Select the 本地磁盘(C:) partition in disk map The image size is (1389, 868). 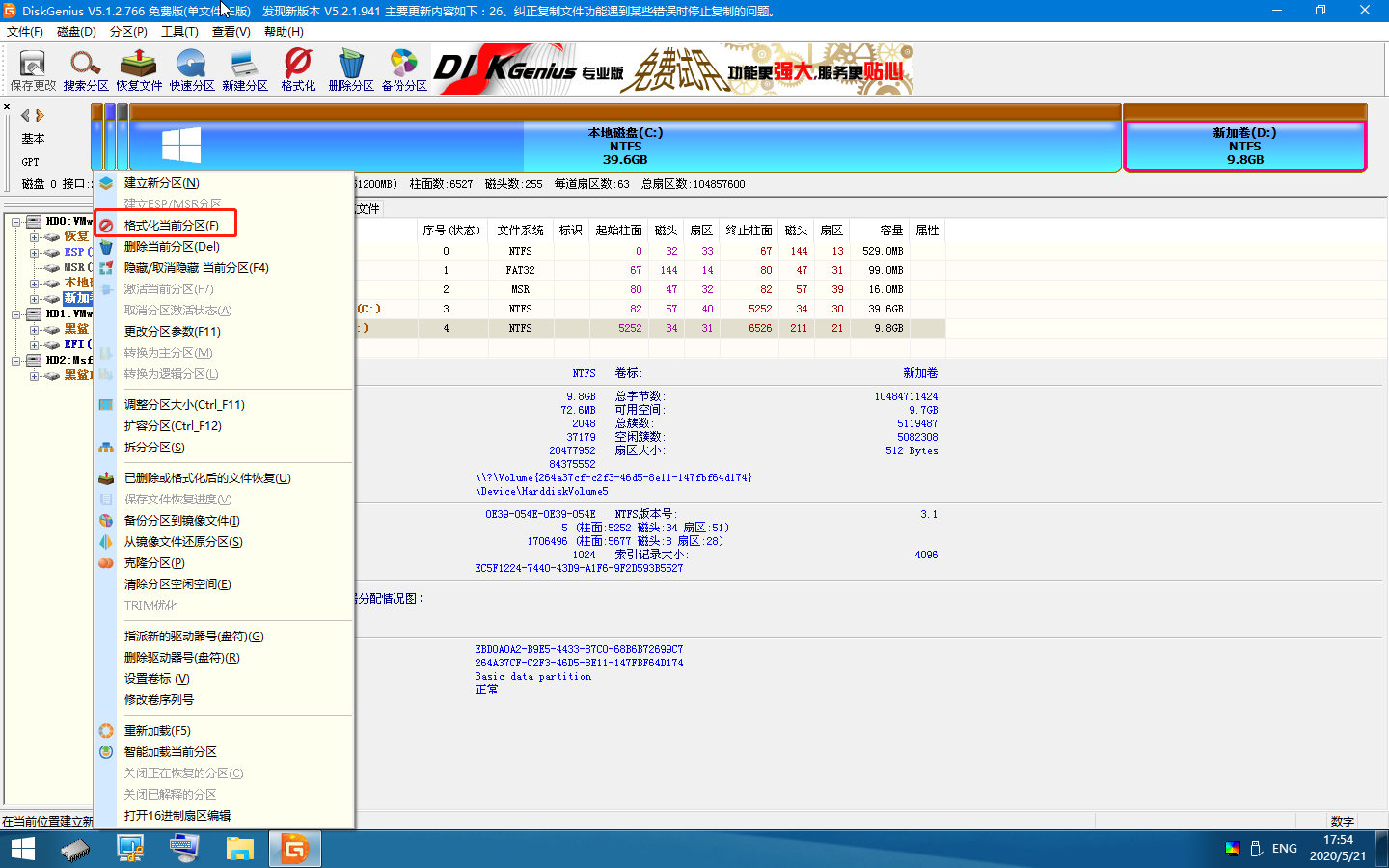[x=625, y=146]
